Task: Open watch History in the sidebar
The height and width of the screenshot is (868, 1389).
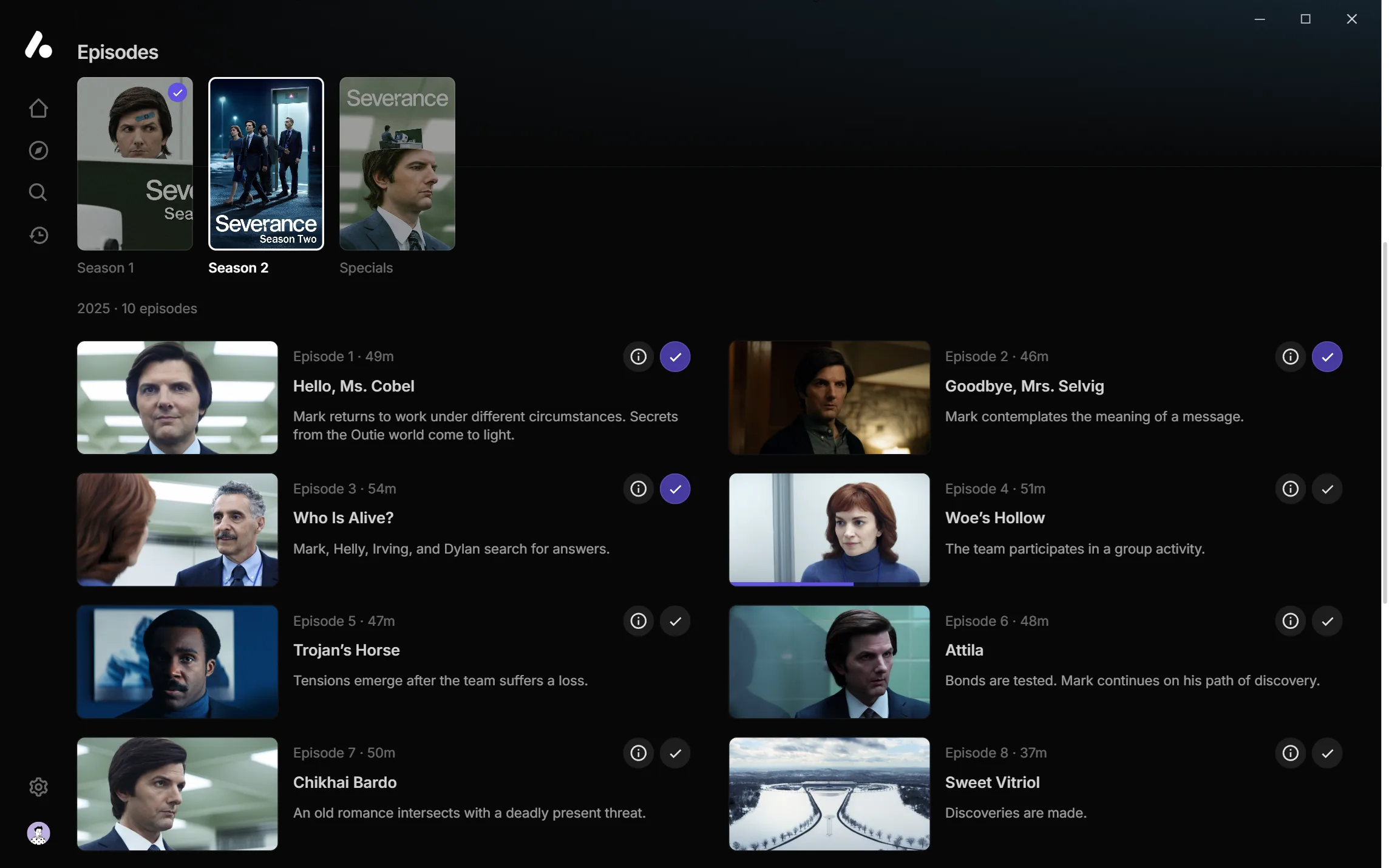Action: point(38,235)
